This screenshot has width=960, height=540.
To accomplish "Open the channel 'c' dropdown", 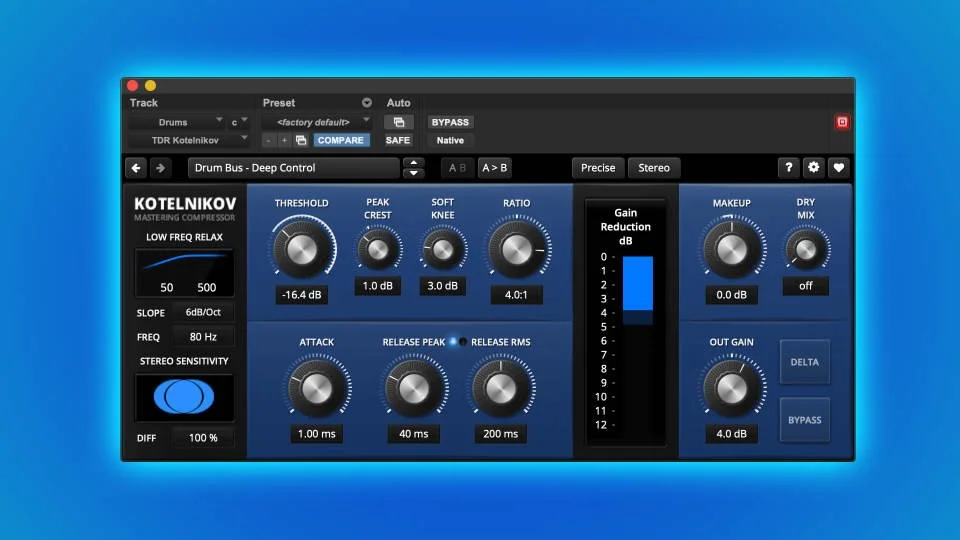I will pyautogui.click(x=238, y=122).
